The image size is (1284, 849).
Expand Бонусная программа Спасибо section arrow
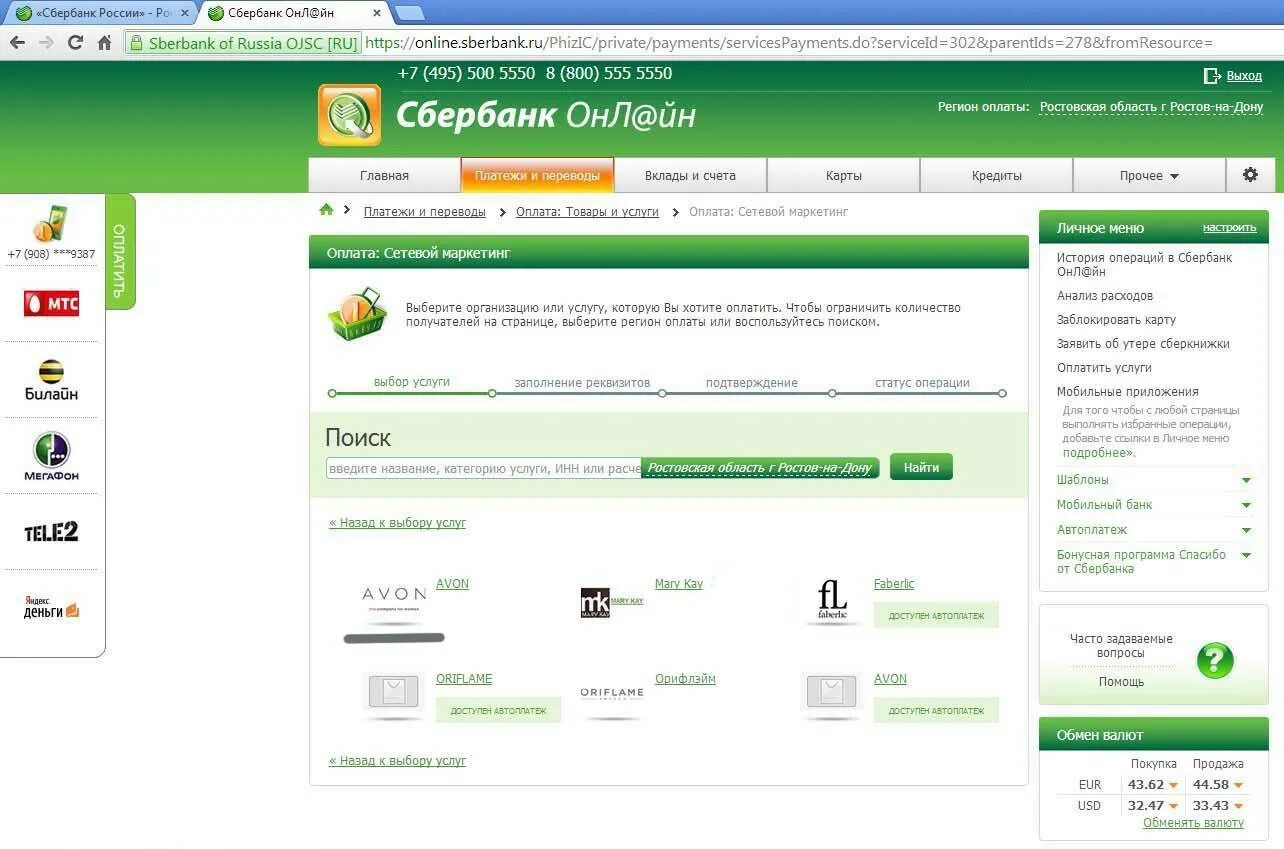pyautogui.click(x=1246, y=555)
